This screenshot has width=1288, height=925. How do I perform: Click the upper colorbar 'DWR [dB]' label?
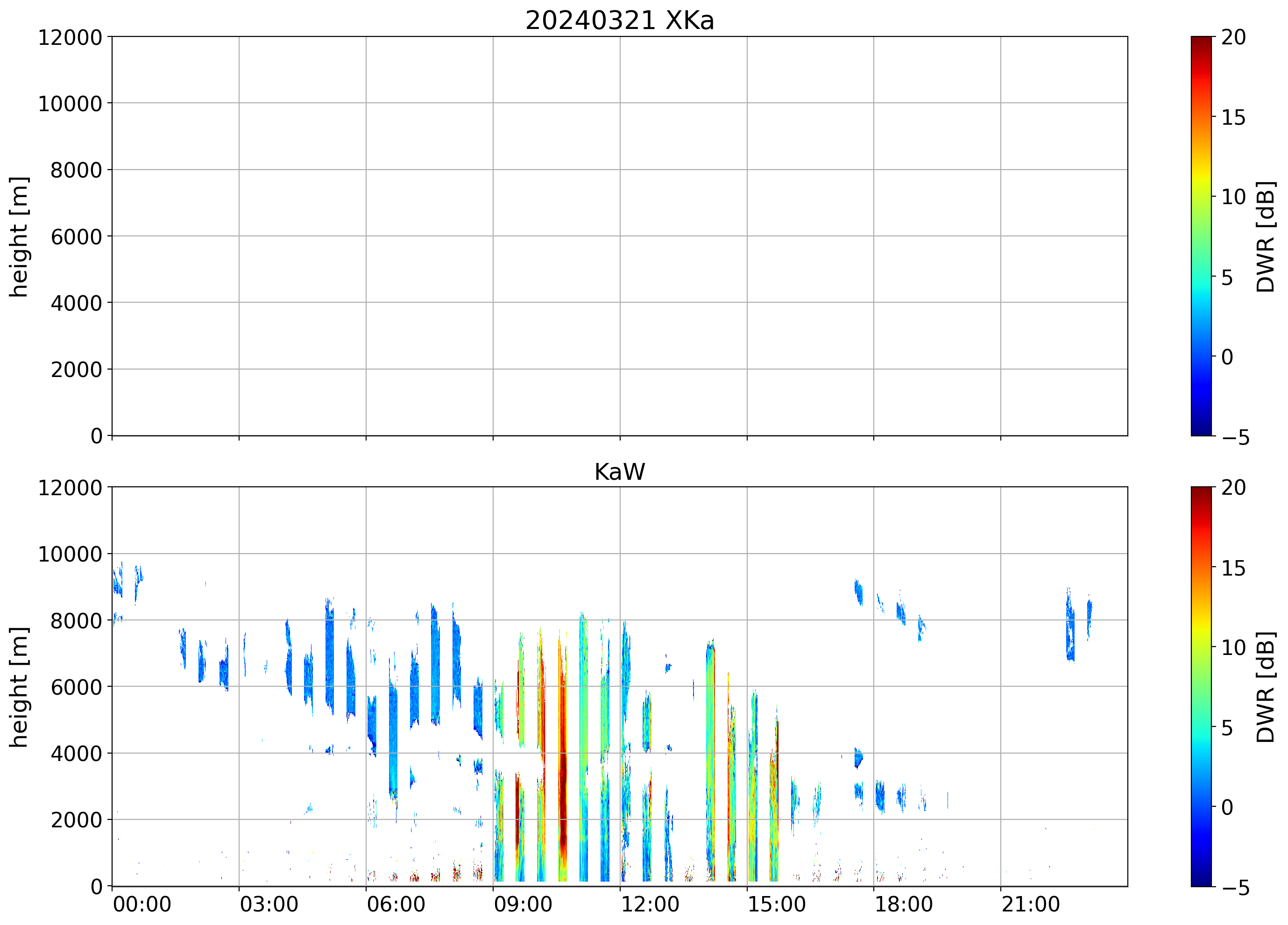pyautogui.click(x=1266, y=236)
